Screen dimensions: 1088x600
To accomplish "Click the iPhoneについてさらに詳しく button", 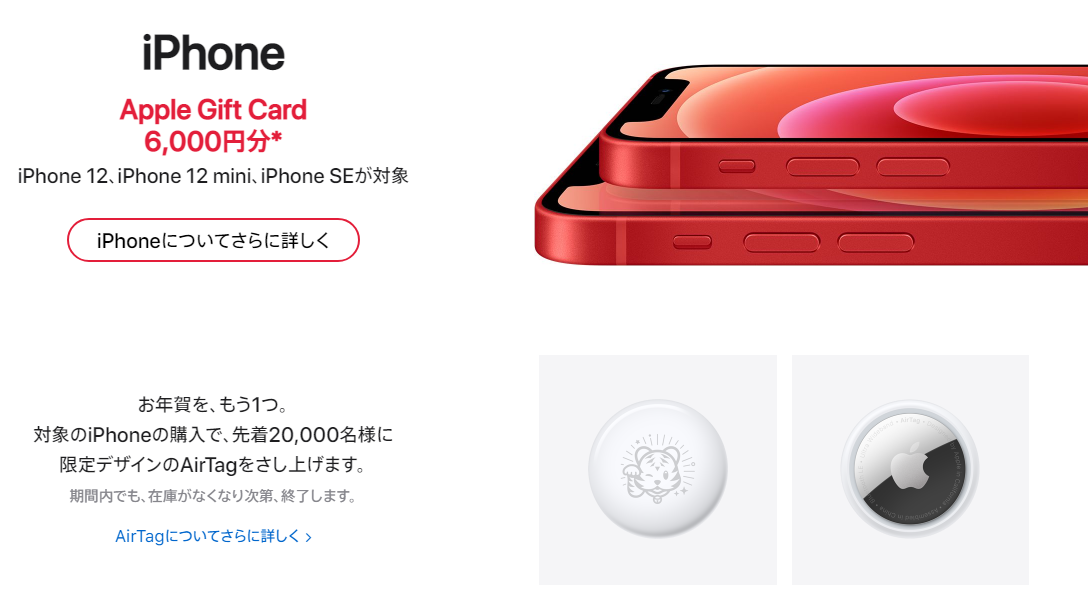I will click(213, 240).
